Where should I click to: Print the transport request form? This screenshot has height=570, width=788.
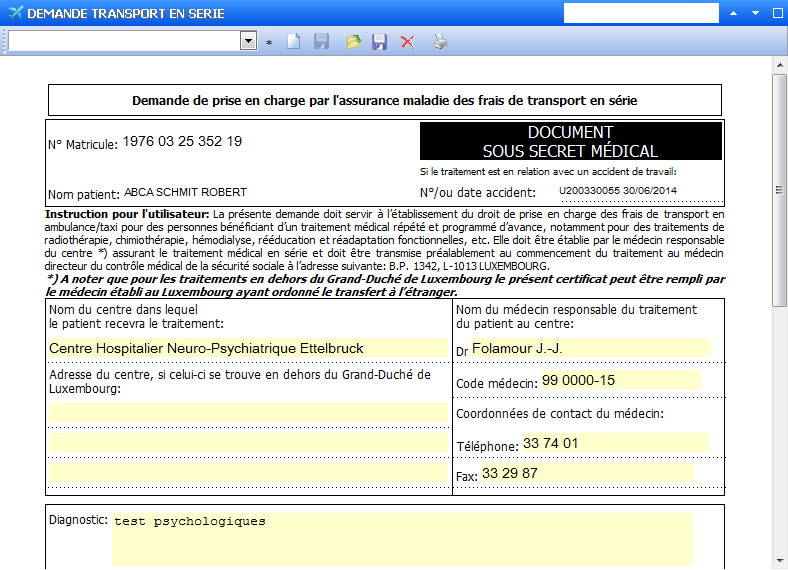[440, 42]
